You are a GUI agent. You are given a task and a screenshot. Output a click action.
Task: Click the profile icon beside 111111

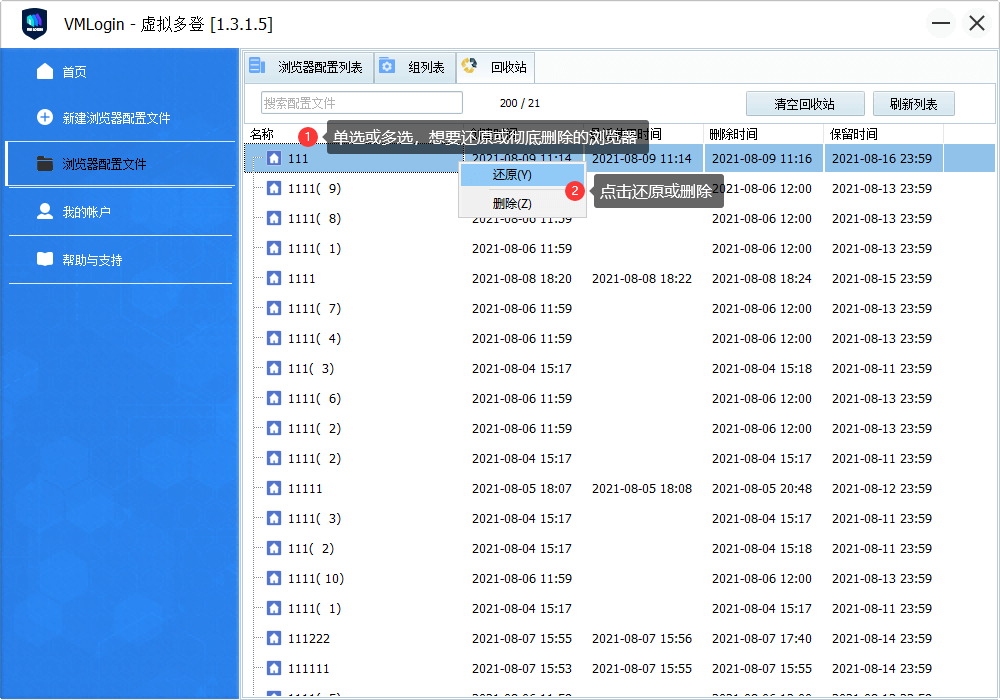(274, 668)
